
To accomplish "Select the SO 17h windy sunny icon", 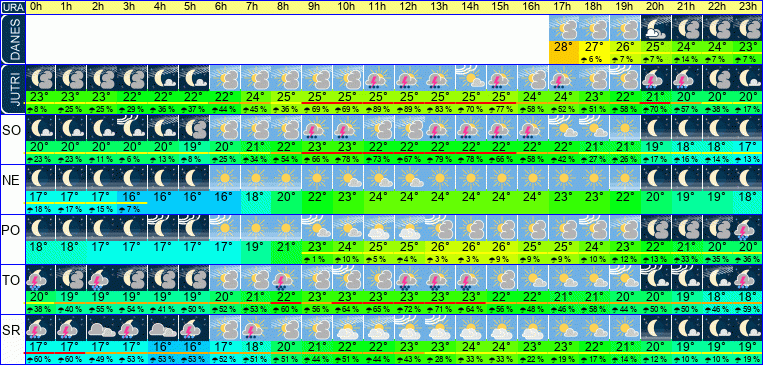I will 564,128.
